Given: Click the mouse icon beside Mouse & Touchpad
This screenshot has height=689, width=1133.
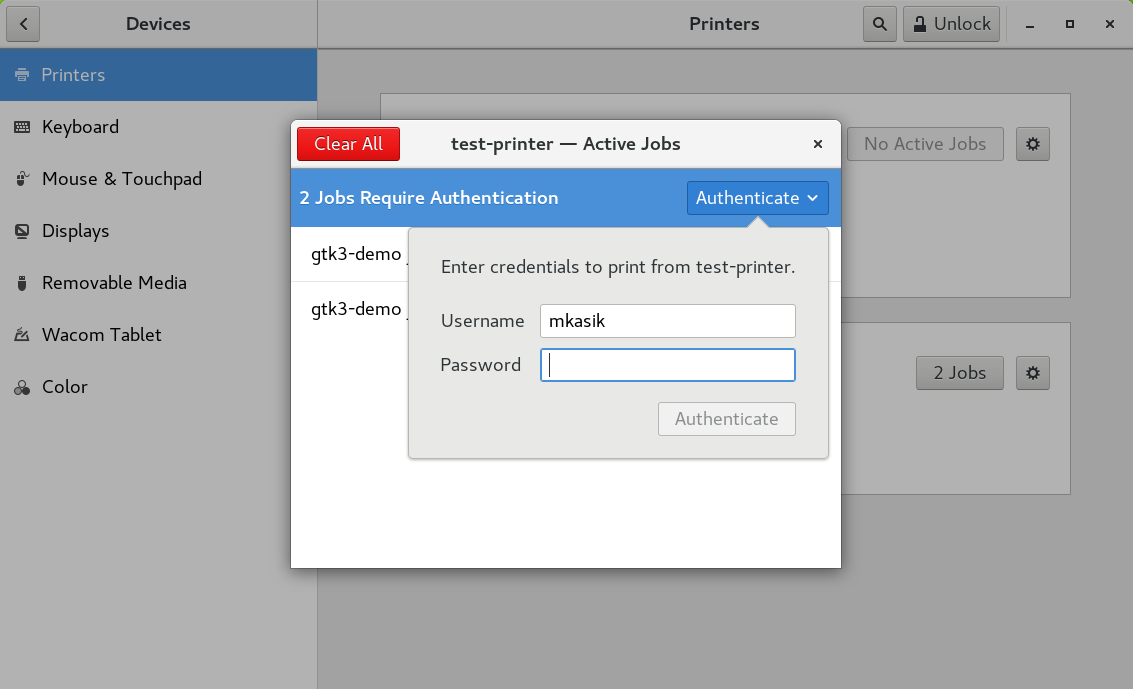Looking at the screenshot, I should click(22, 179).
